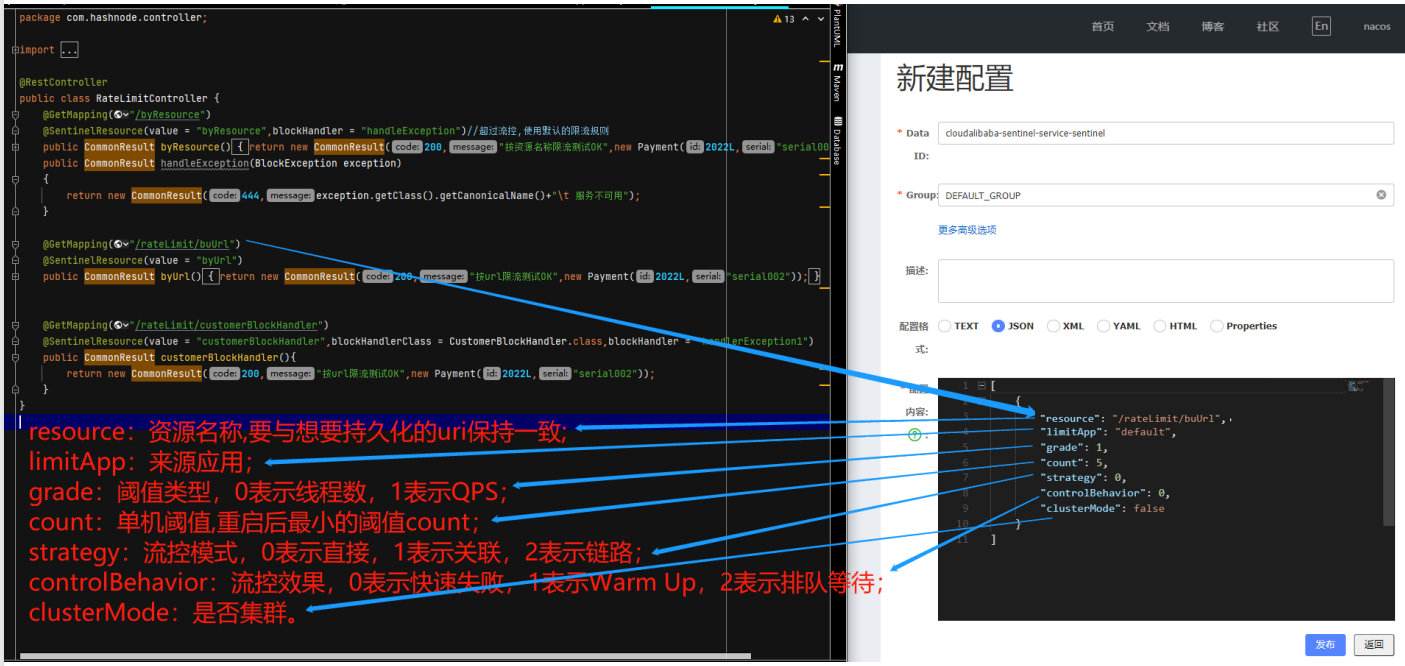1405x666 pixels.
Task: Click the RateLimitController class name
Action: click(x=150, y=98)
